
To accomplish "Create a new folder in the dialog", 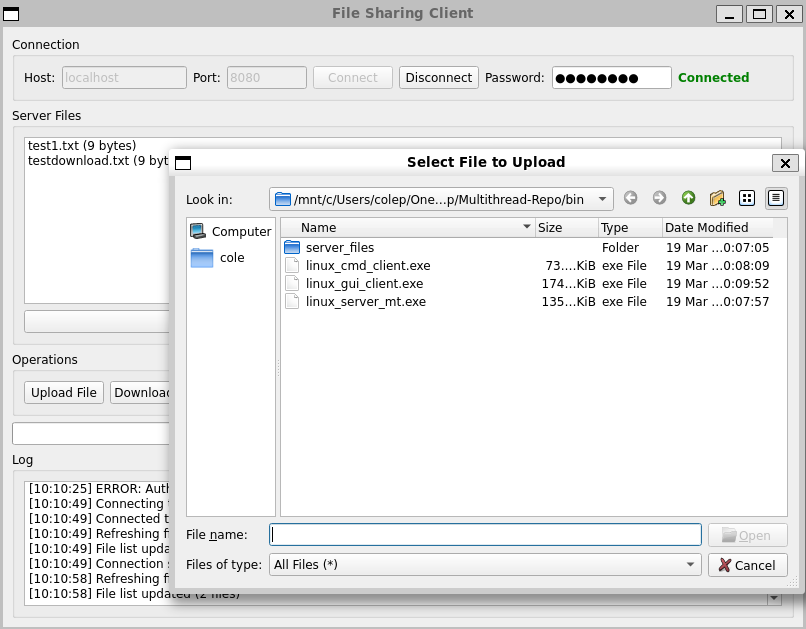I will [x=717, y=198].
